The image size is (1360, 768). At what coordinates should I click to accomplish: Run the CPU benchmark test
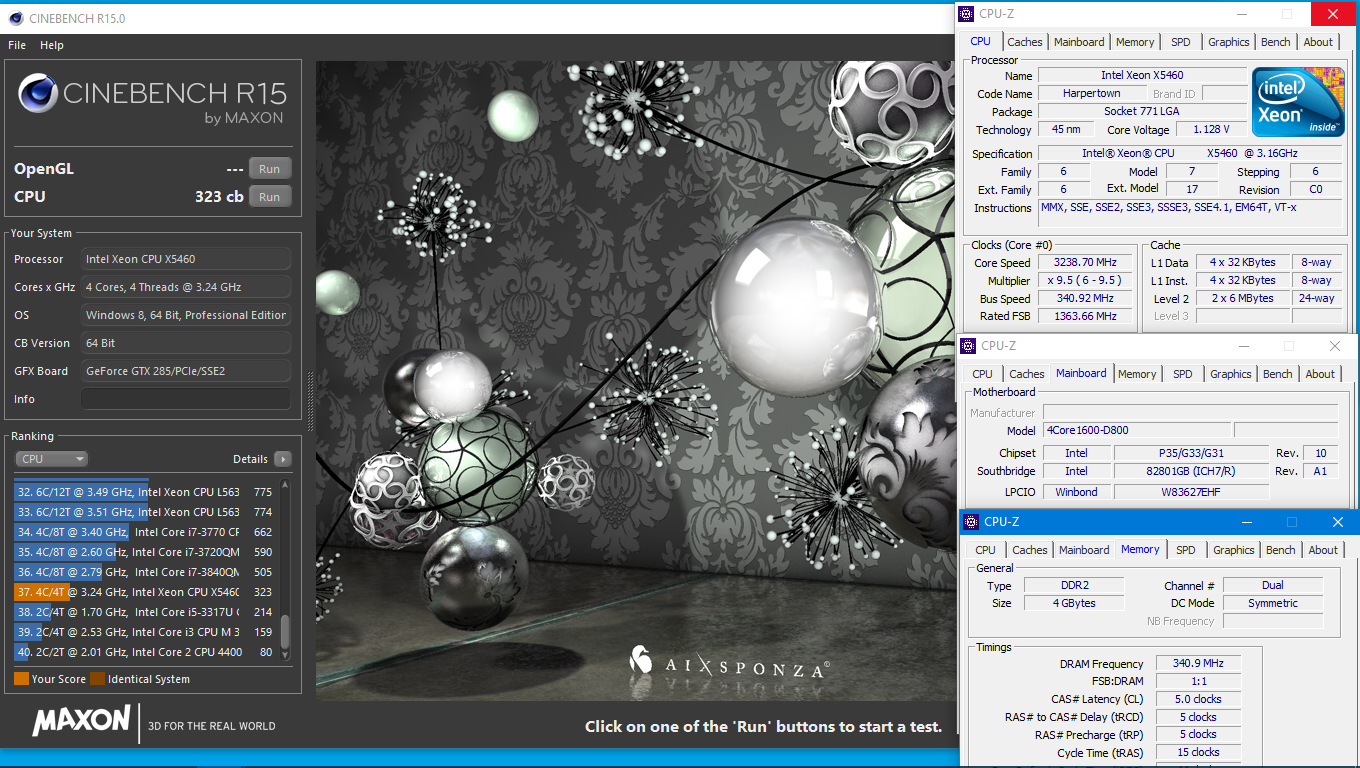click(x=270, y=197)
